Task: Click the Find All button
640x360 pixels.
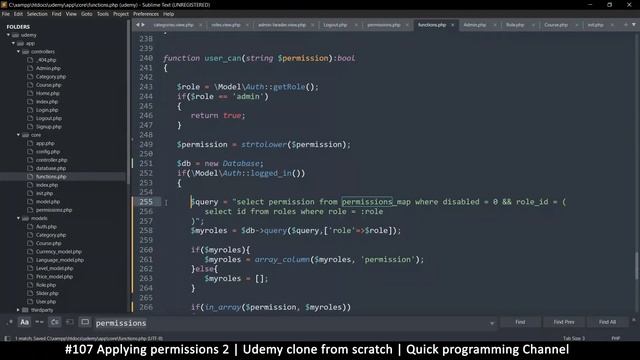Action: [x=607, y=322]
